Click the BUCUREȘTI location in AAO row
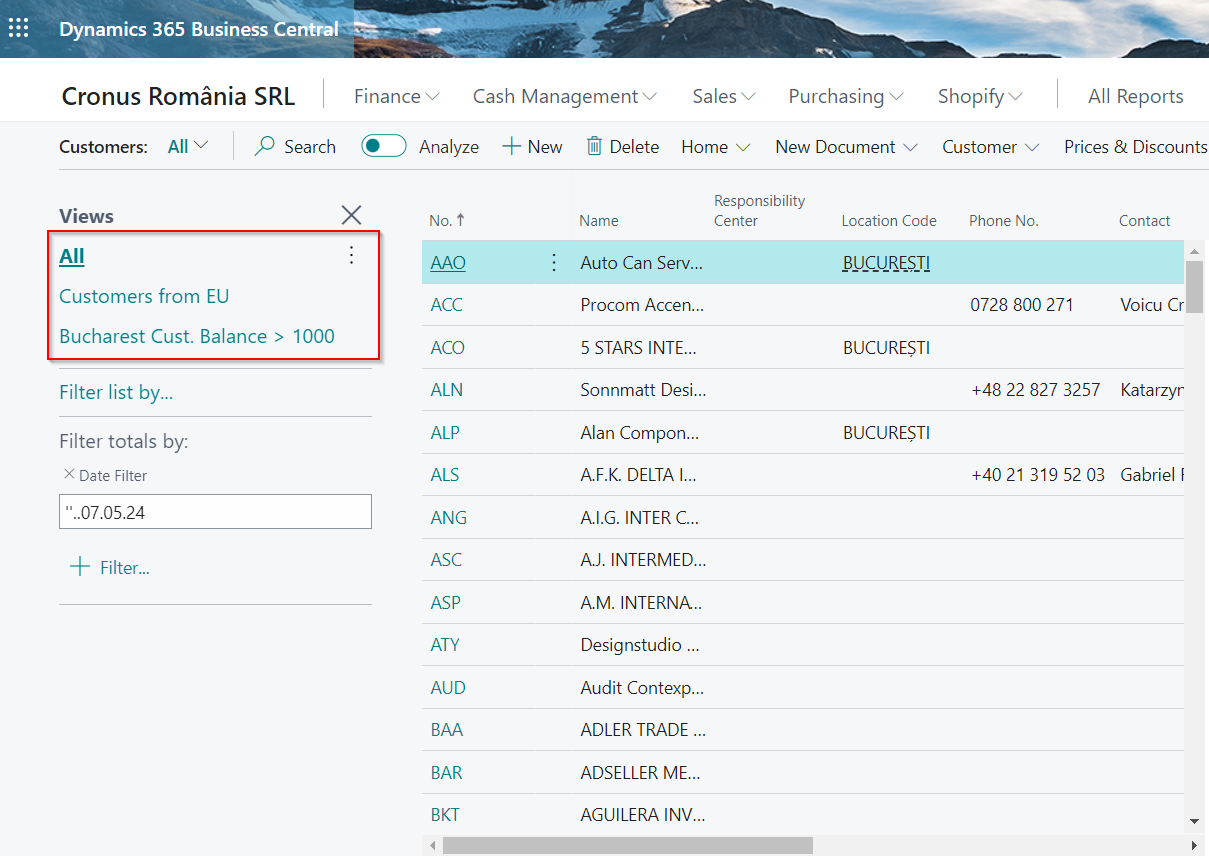This screenshot has height=856, width=1209. (886, 263)
